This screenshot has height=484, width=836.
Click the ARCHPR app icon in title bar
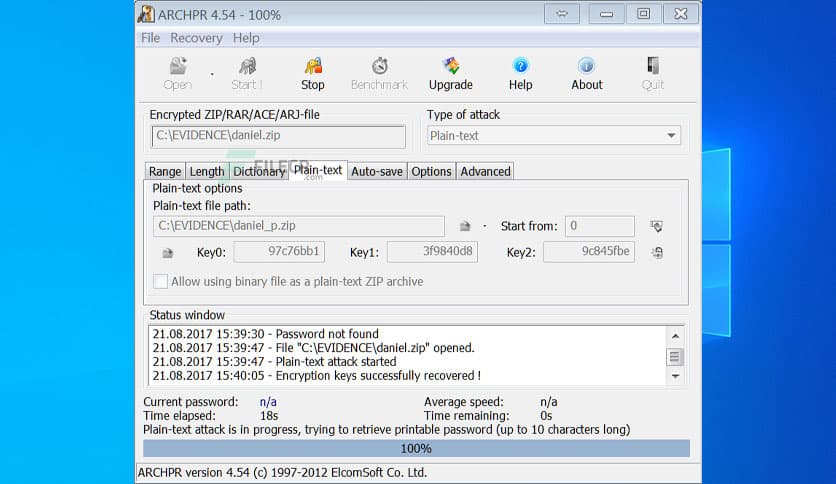coord(146,14)
